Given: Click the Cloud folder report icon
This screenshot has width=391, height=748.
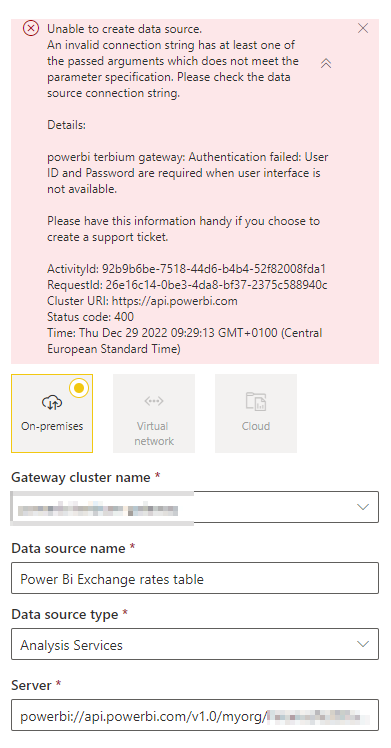Looking at the screenshot, I should pos(256,402).
